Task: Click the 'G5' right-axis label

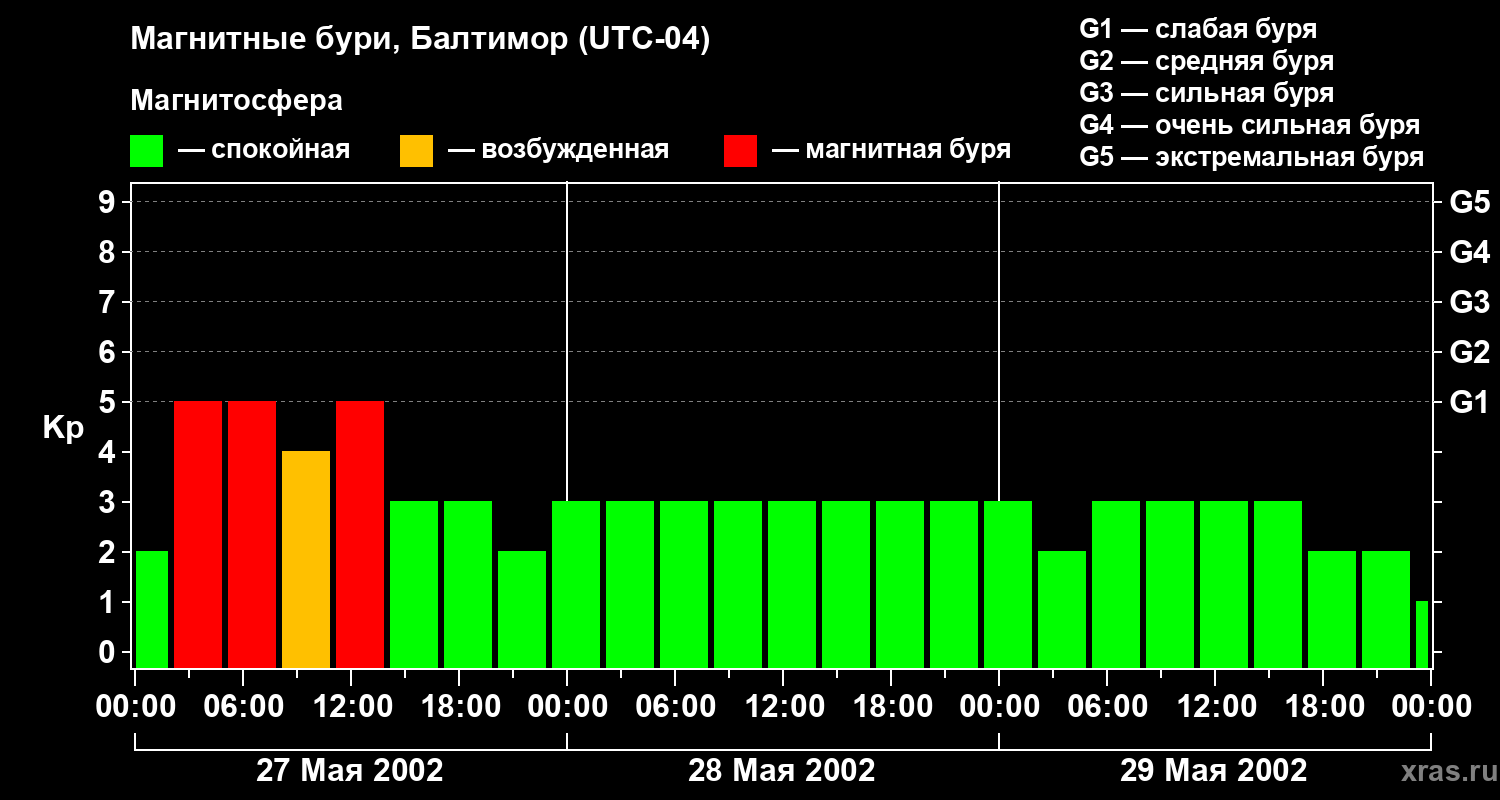Action: 1470,202
